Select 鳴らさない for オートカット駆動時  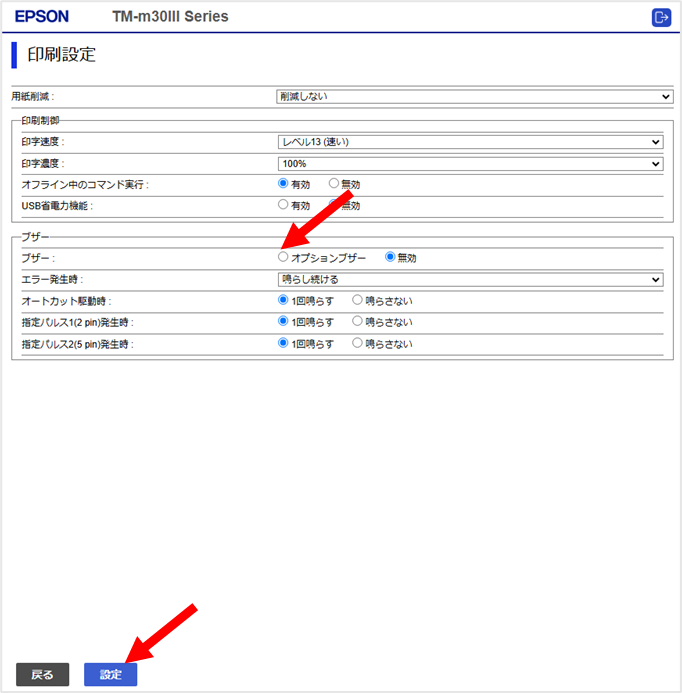[x=358, y=300]
